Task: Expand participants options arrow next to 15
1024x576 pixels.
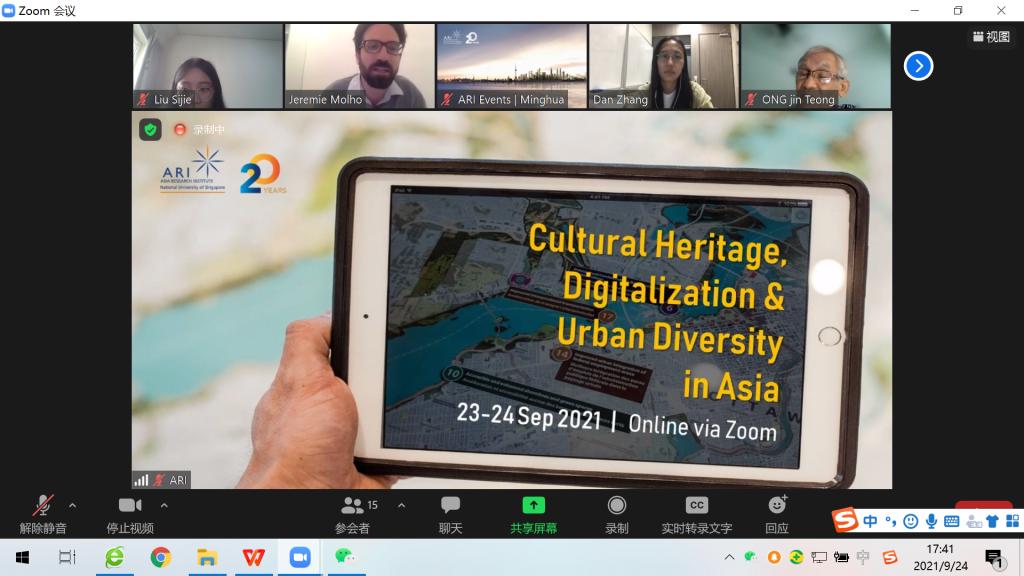Action: (x=402, y=505)
